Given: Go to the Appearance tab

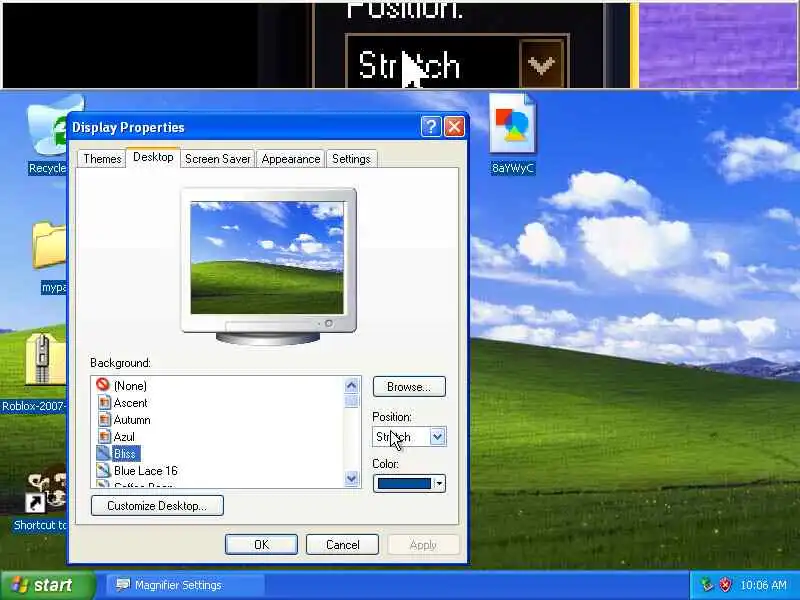Looking at the screenshot, I should click(291, 159).
